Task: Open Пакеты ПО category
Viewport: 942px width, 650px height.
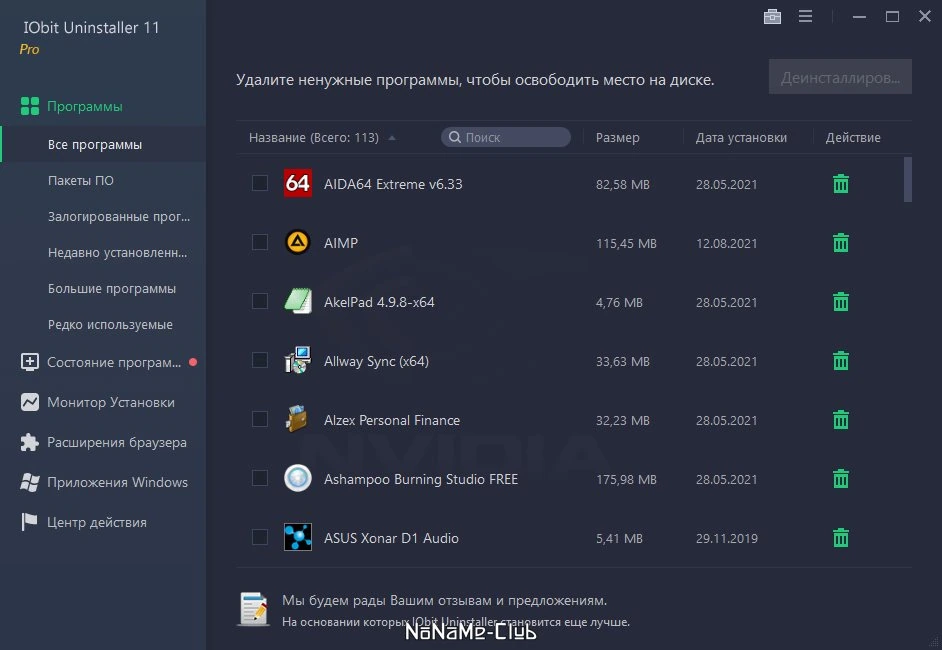Action: (x=81, y=180)
